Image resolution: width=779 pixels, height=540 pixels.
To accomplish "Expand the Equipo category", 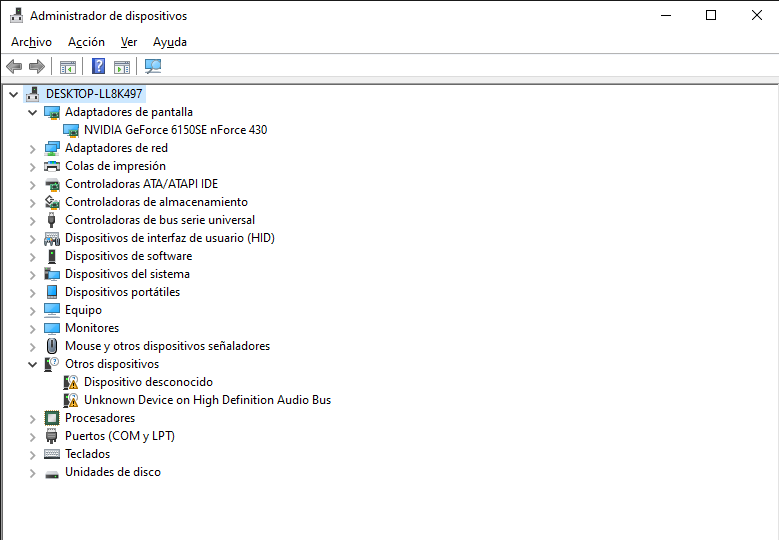I will pos(32,310).
